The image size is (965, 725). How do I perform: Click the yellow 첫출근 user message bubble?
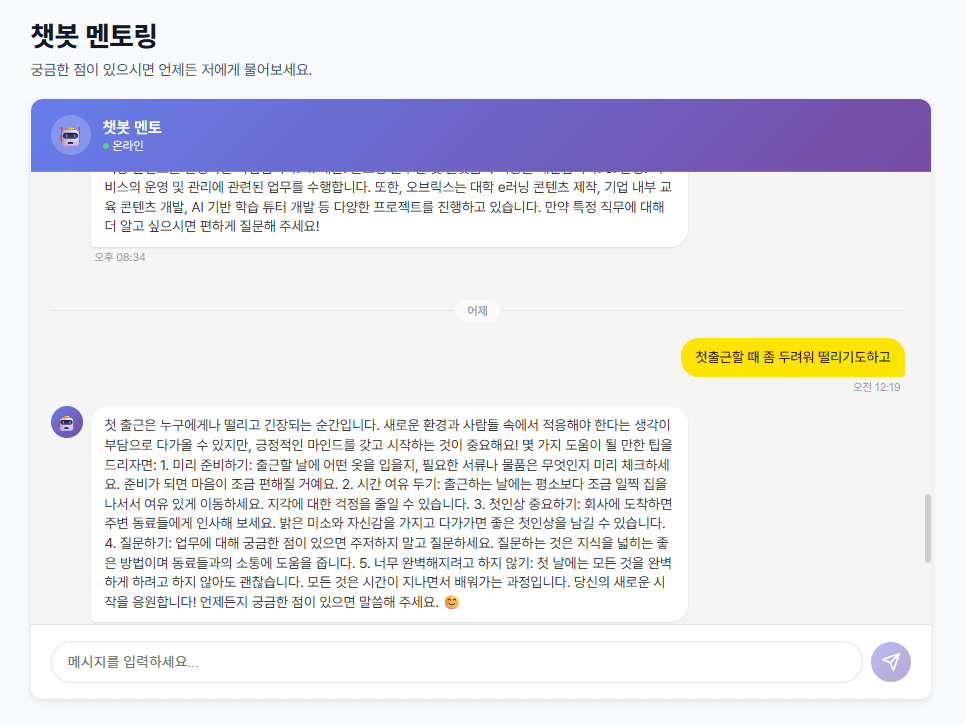[x=792, y=357]
